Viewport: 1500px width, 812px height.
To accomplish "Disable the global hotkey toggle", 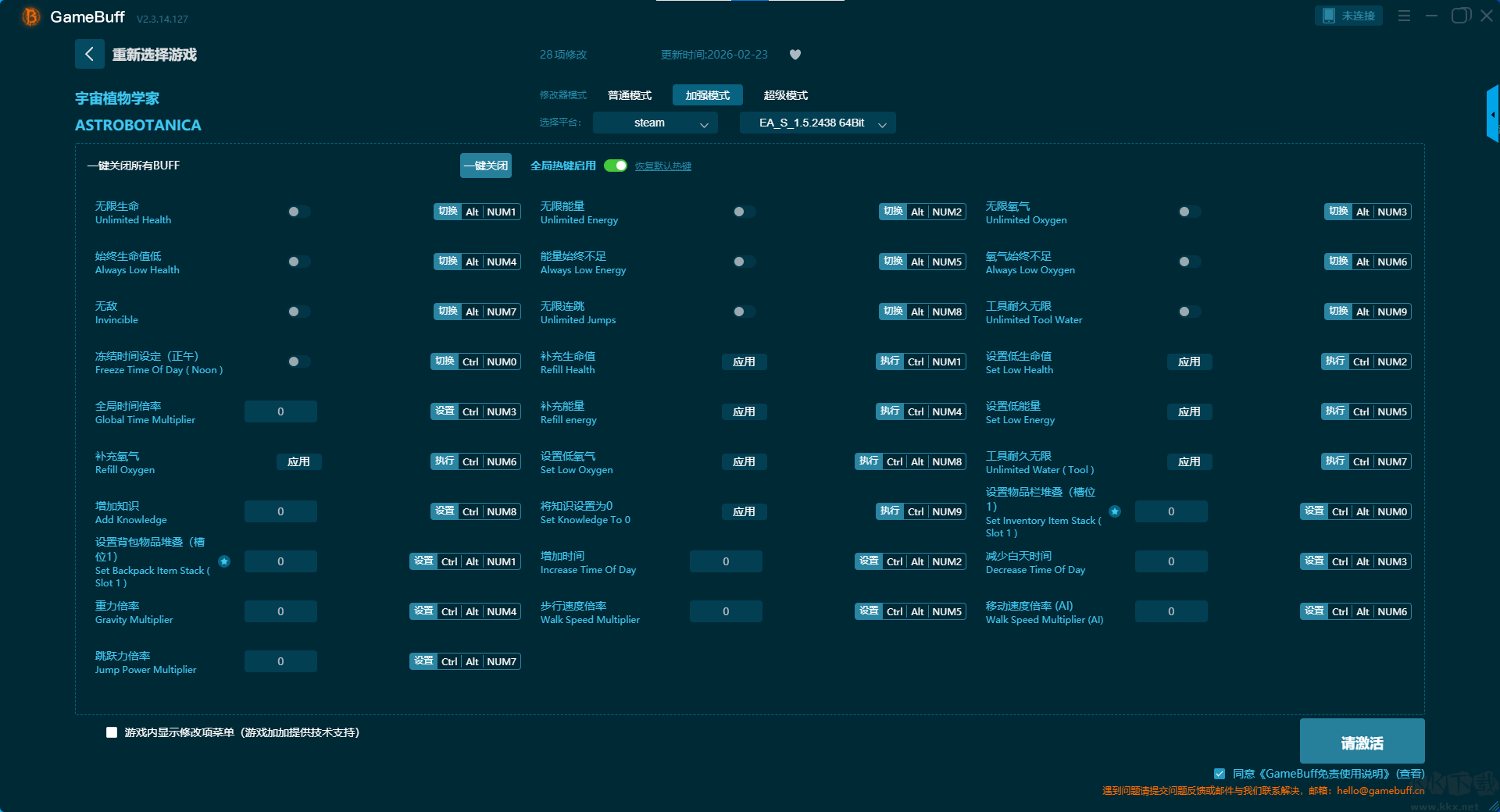I will tap(616, 166).
